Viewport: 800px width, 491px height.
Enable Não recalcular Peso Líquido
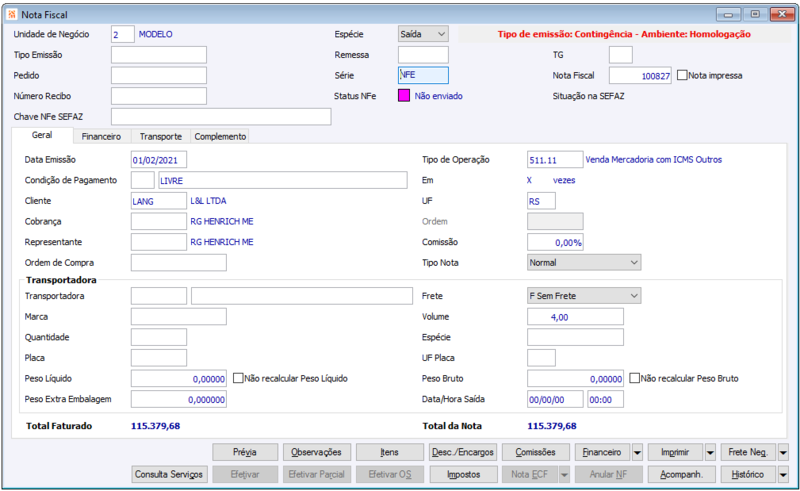[238, 378]
